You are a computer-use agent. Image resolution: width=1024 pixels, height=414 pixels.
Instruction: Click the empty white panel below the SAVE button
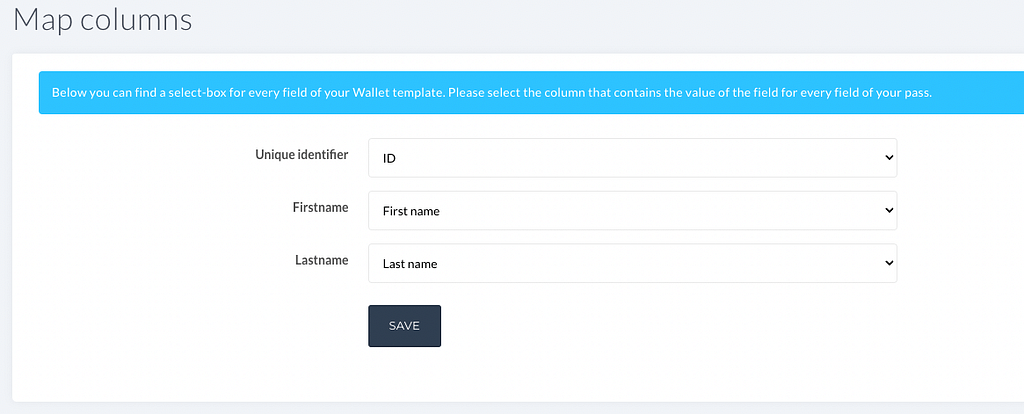[516, 375]
